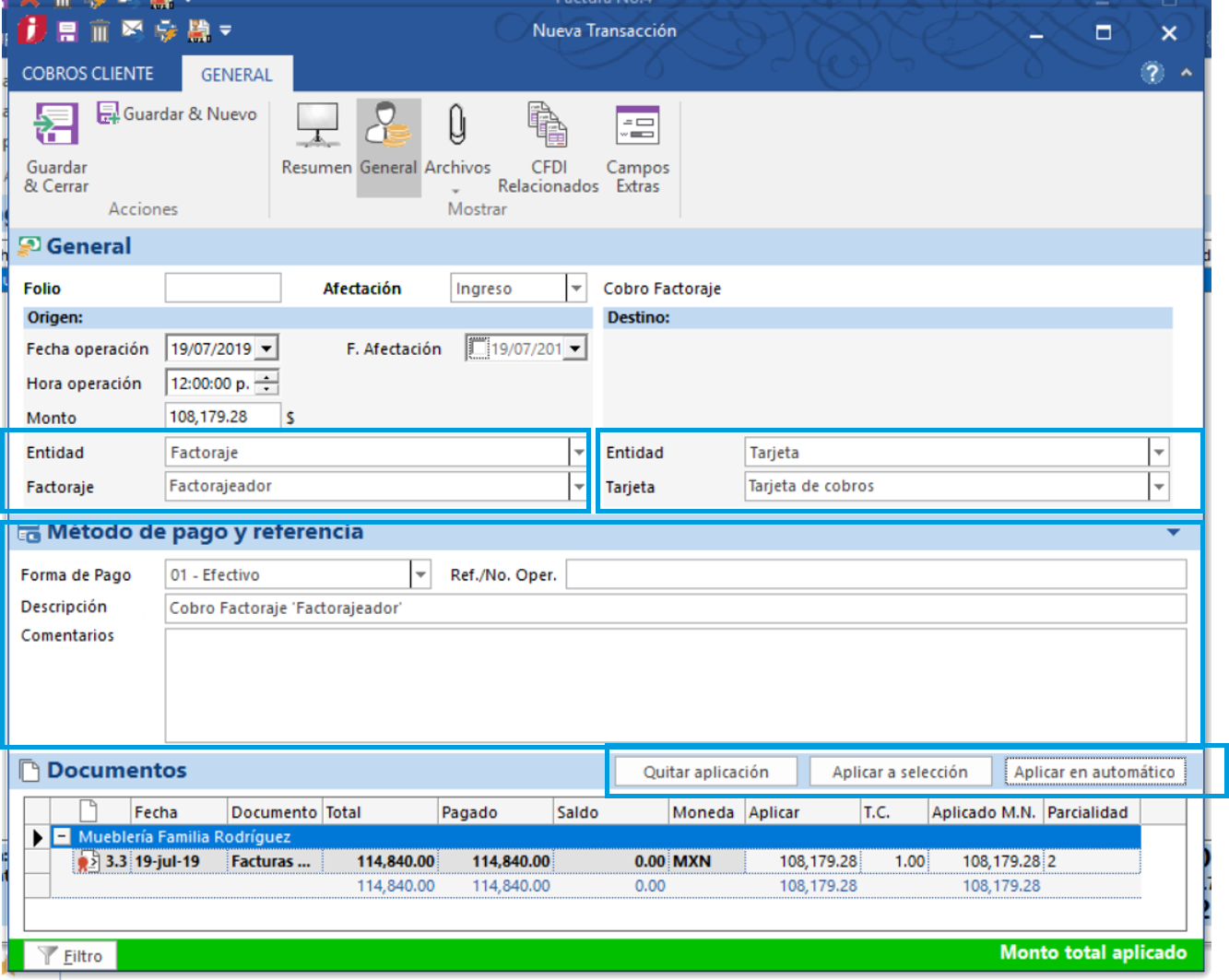1229x980 pixels.
Task: Click the Ref./No. Oper. input field
Action: pos(876,574)
